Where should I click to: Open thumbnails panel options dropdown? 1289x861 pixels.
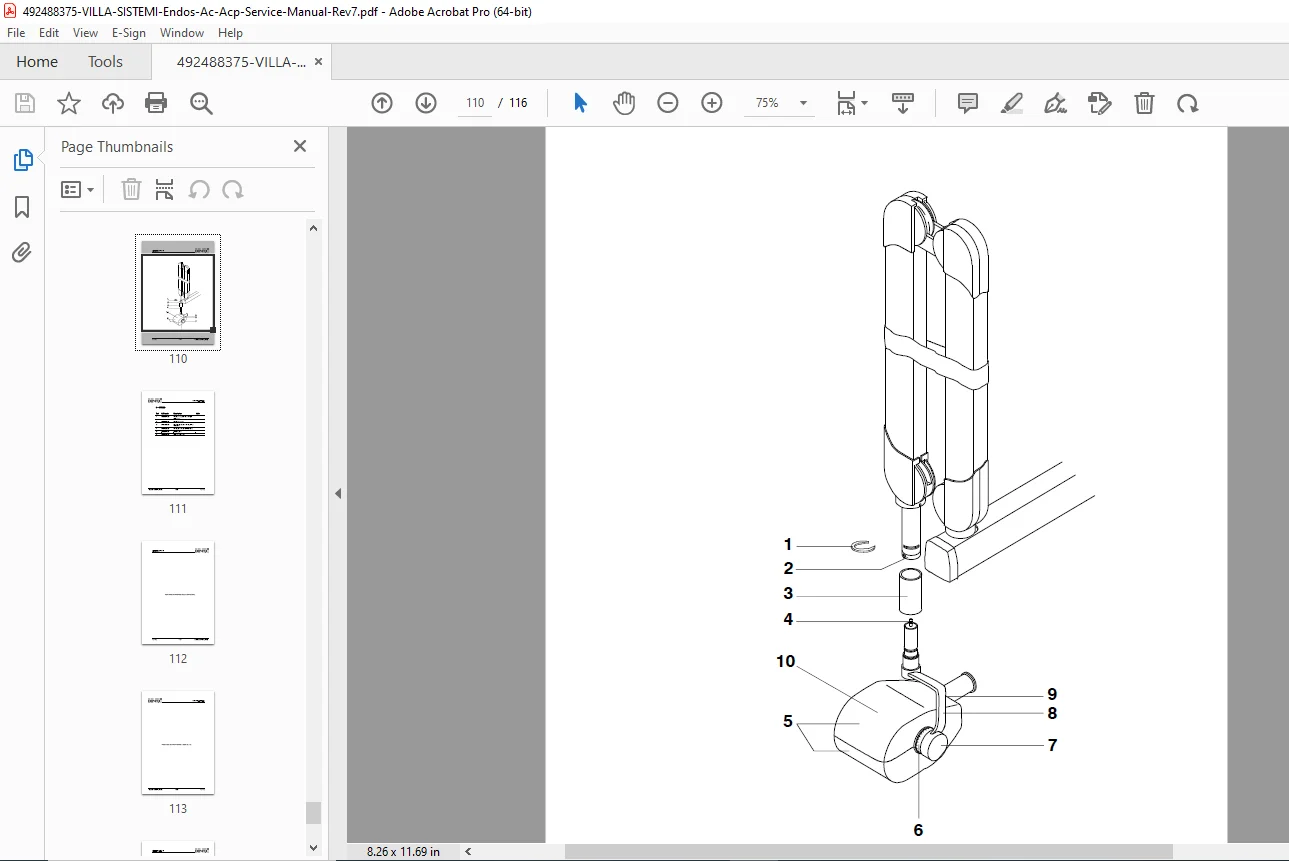77,189
